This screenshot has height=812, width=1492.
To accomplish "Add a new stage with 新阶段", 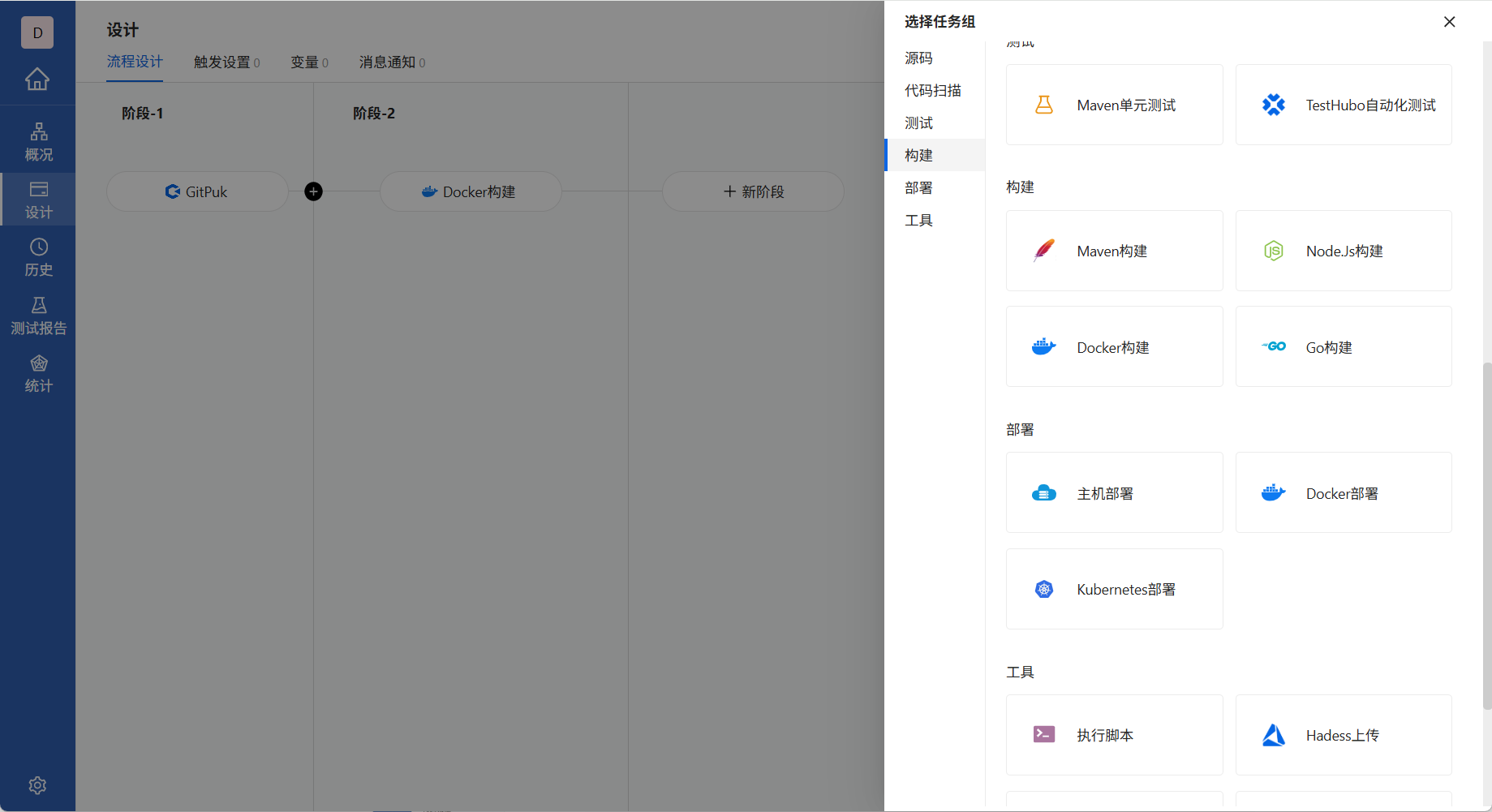I will pyautogui.click(x=753, y=191).
